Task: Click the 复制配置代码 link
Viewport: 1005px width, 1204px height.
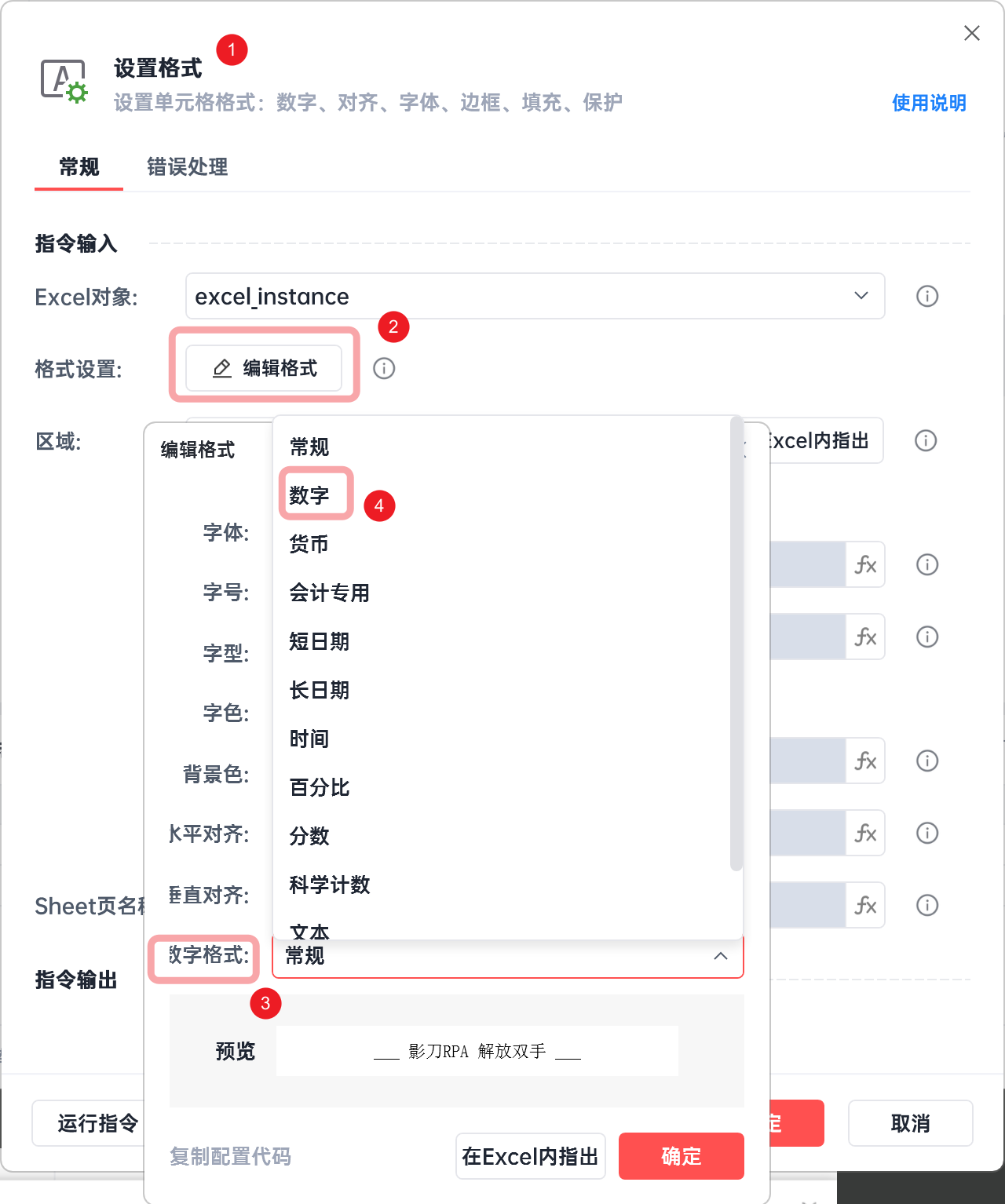Action: [229, 1156]
